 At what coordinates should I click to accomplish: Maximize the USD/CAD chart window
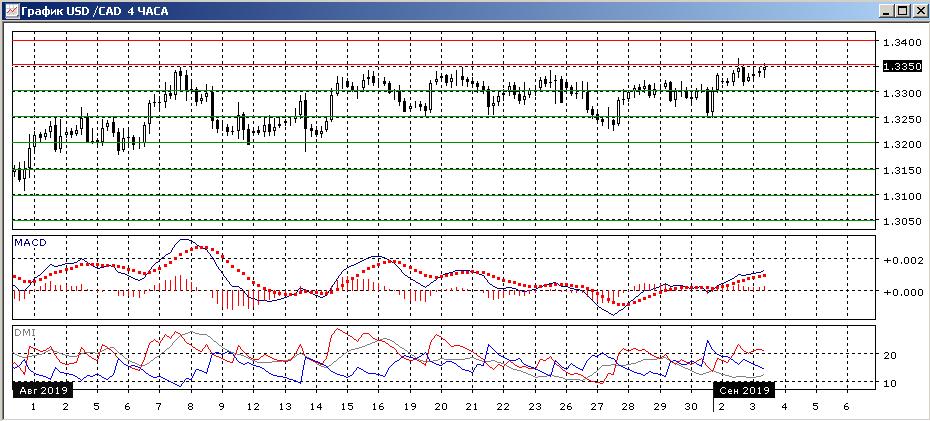[902, 10]
